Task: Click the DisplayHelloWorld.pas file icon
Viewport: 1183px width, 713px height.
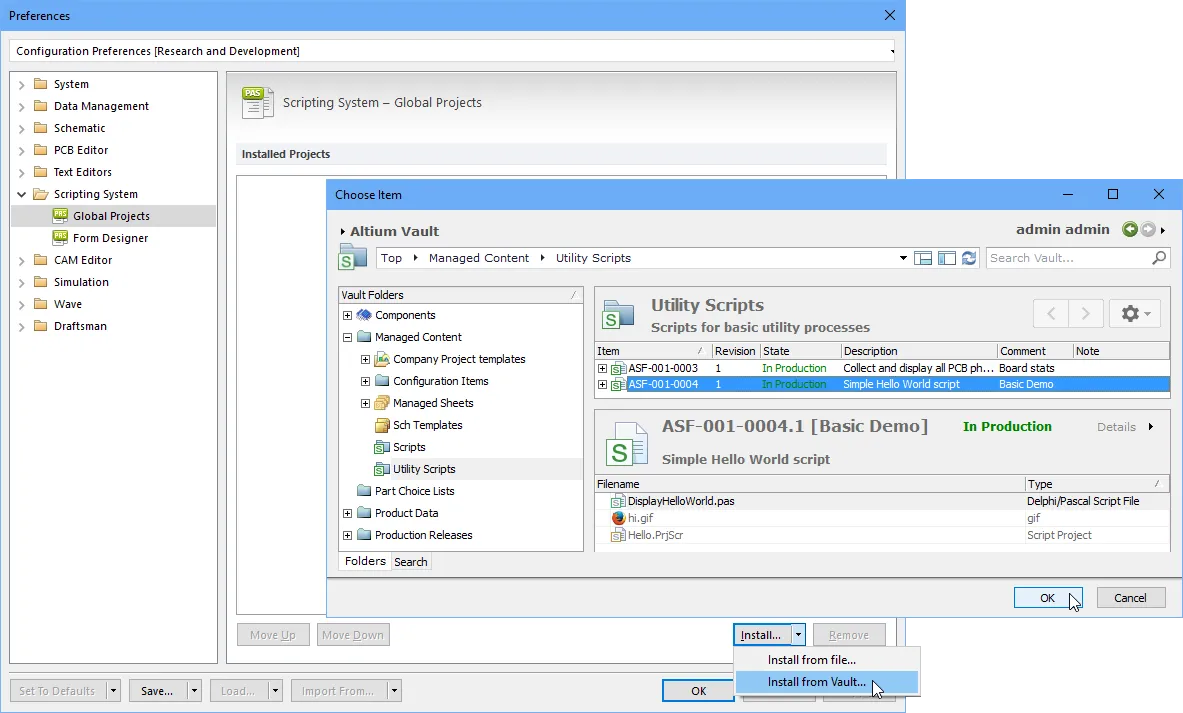Action: point(618,501)
